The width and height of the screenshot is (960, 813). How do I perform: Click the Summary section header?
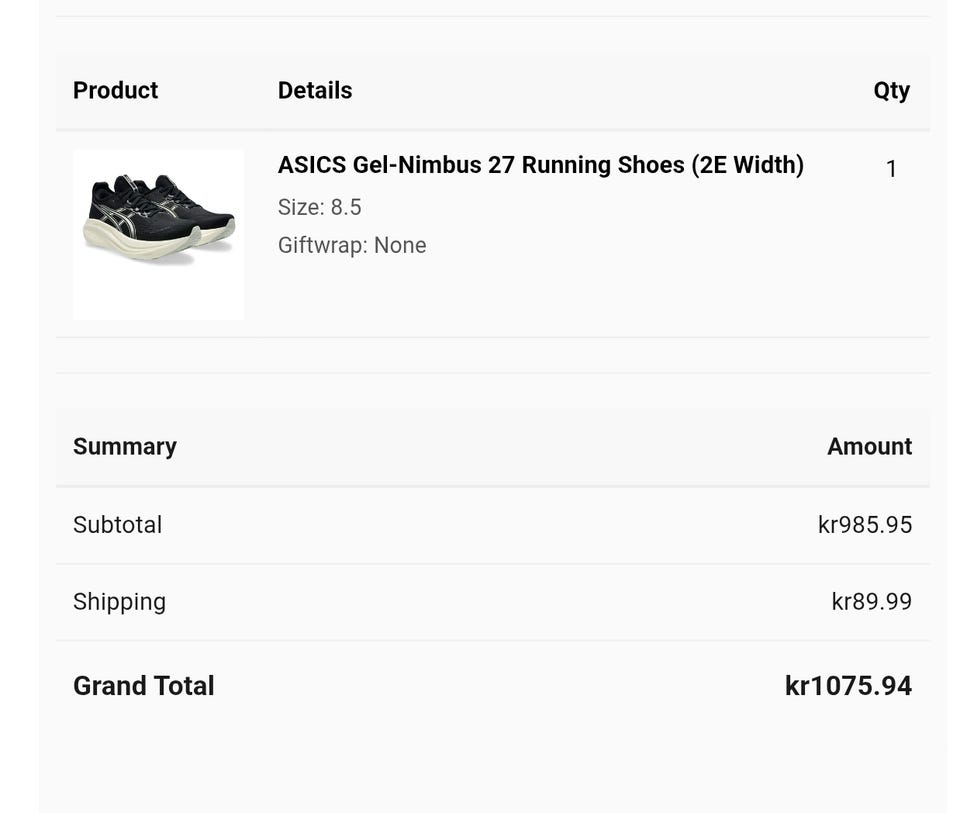tap(125, 446)
